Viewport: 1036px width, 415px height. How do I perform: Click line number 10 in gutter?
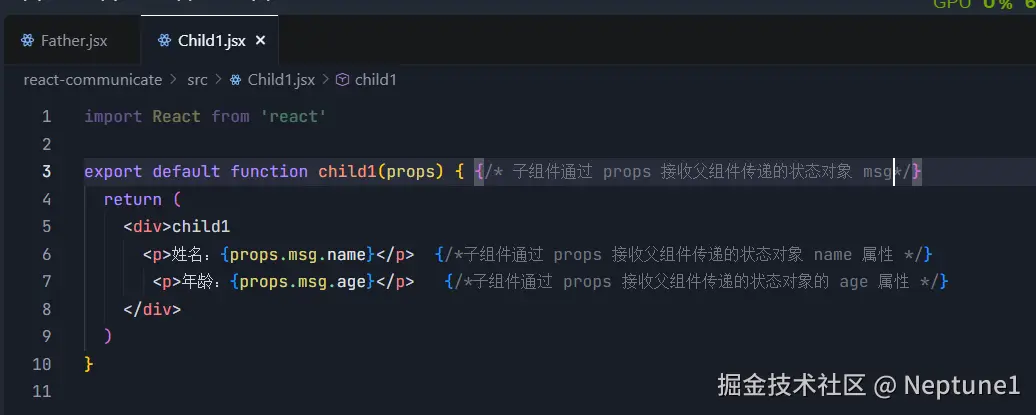tap(41, 364)
